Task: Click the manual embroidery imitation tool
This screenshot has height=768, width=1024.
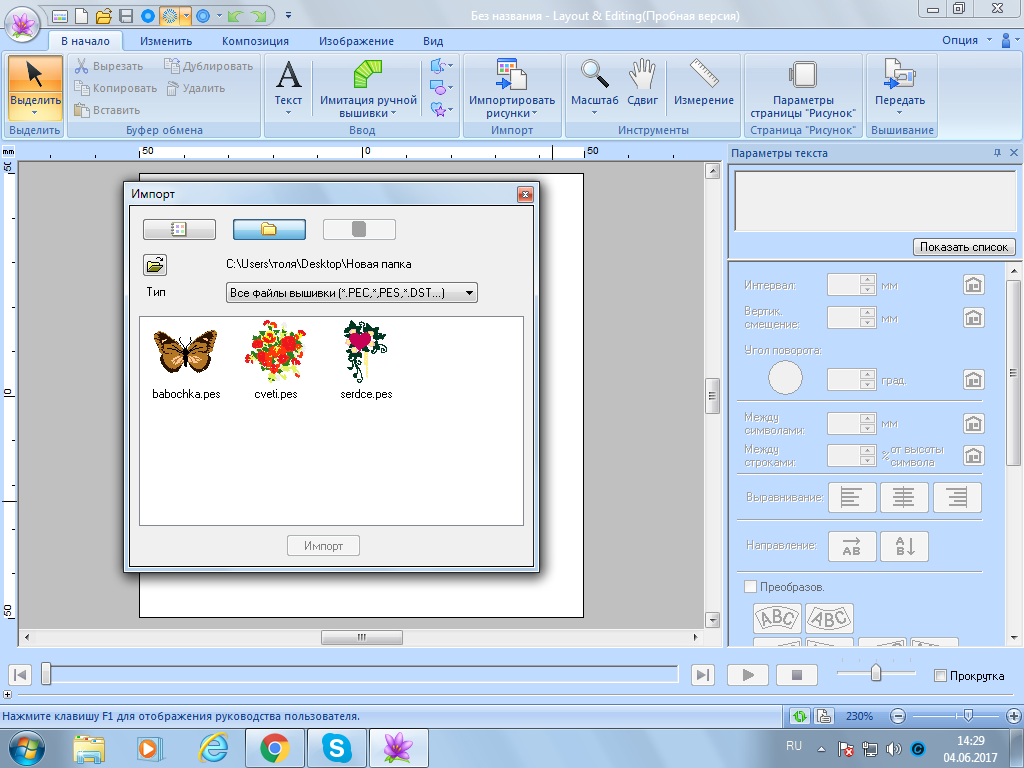Action: (x=368, y=76)
